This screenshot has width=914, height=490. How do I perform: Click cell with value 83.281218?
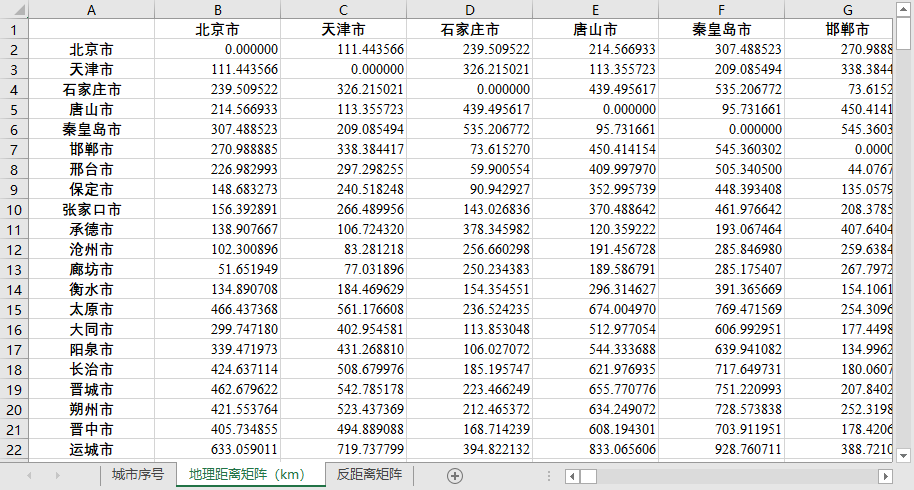343,249
